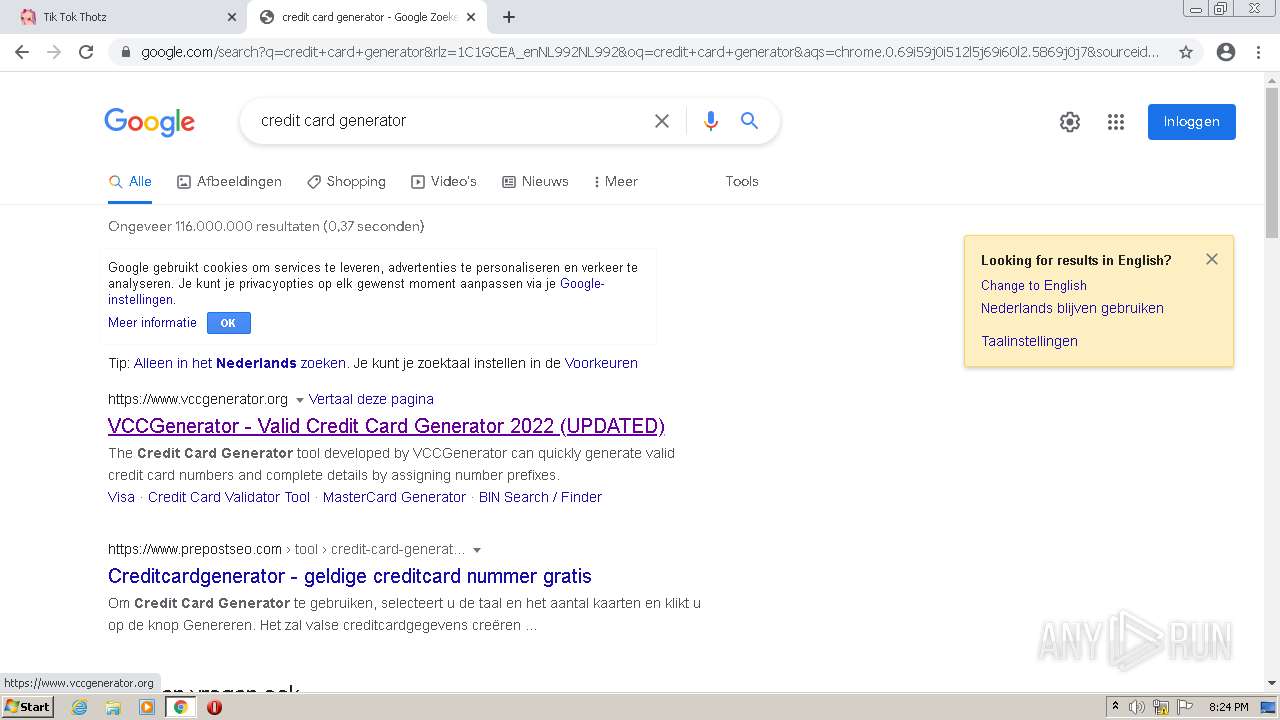This screenshot has width=1280, height=720.
Task: Open BIN Search / Finder sitelink
Action: coord(540,497)
